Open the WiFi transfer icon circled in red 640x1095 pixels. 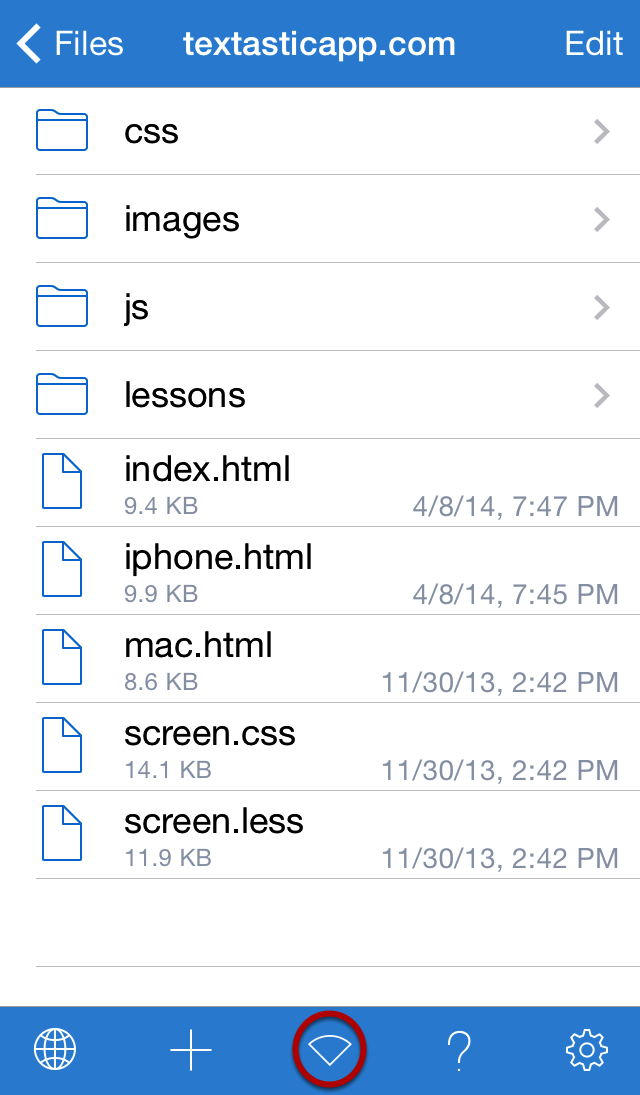coord(329,1049)
